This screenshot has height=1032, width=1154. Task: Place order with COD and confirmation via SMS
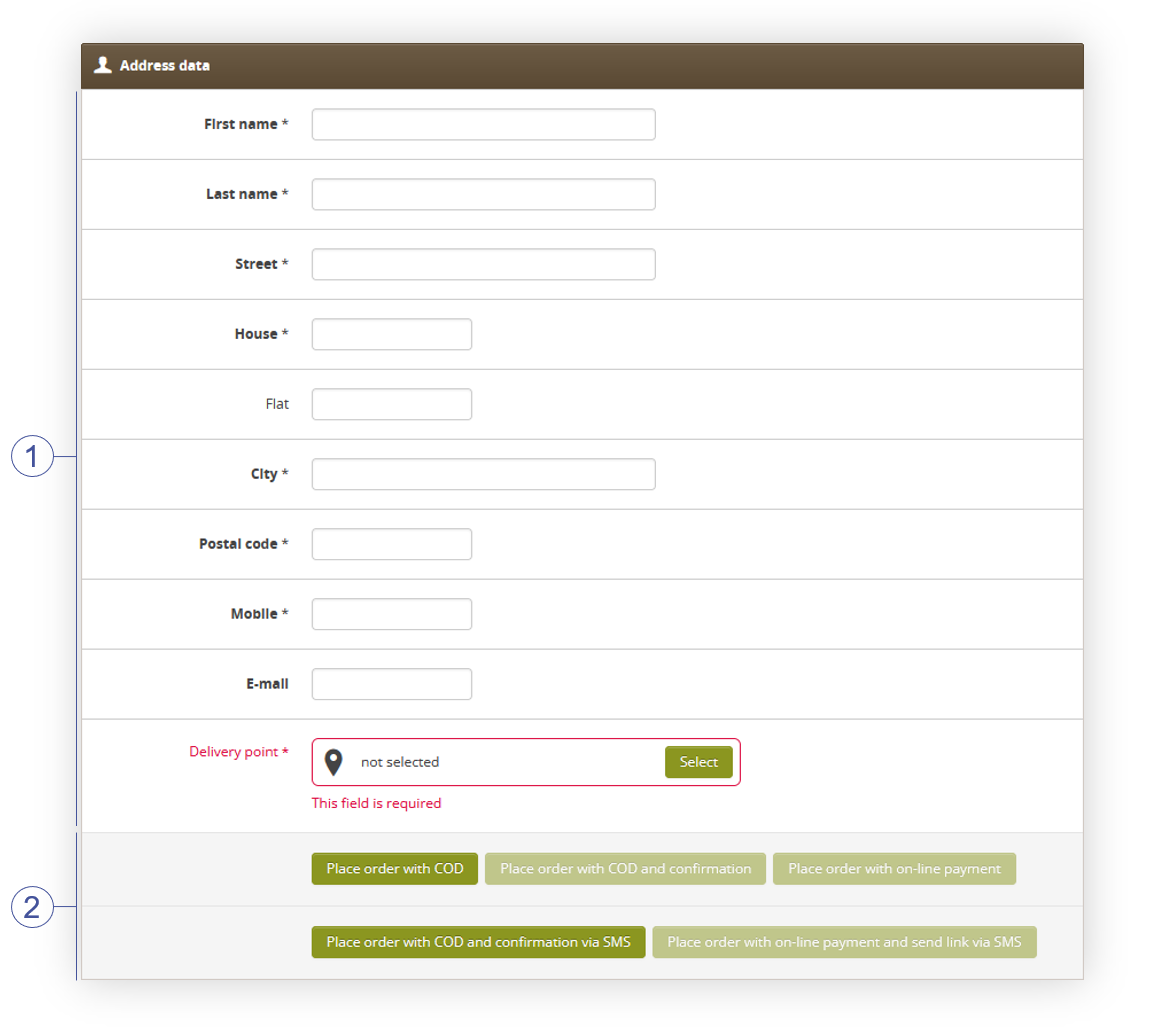[478, 942]
